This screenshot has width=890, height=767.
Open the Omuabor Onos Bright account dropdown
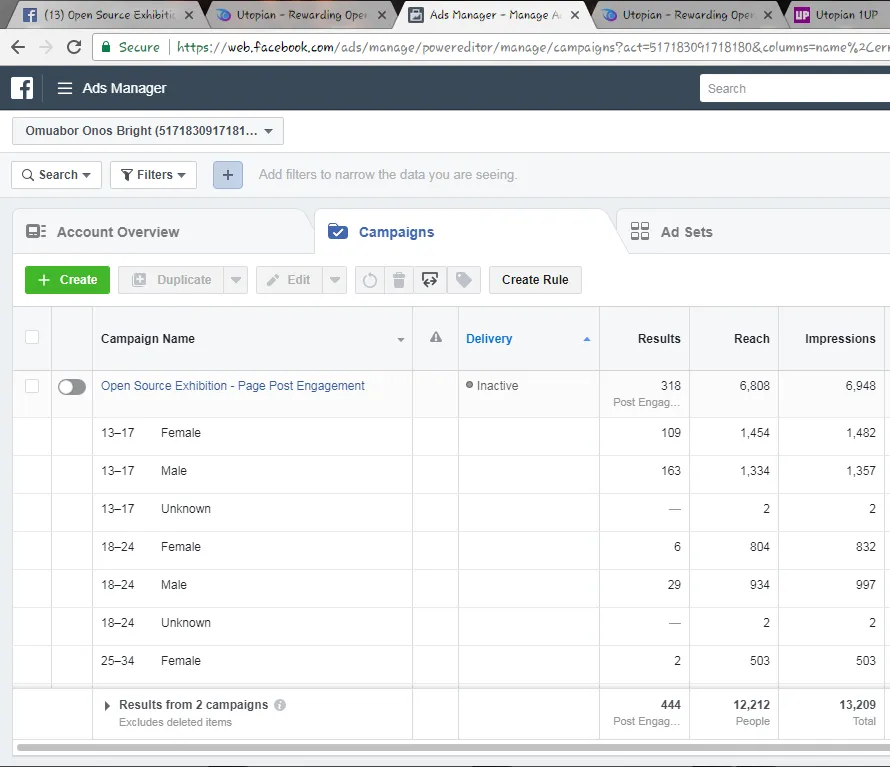(148, 131)
